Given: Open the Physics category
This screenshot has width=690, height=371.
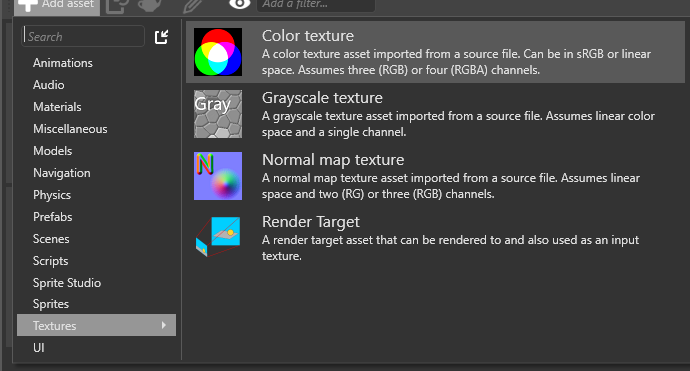Looking at the screenshot, I should click(51, 195).
